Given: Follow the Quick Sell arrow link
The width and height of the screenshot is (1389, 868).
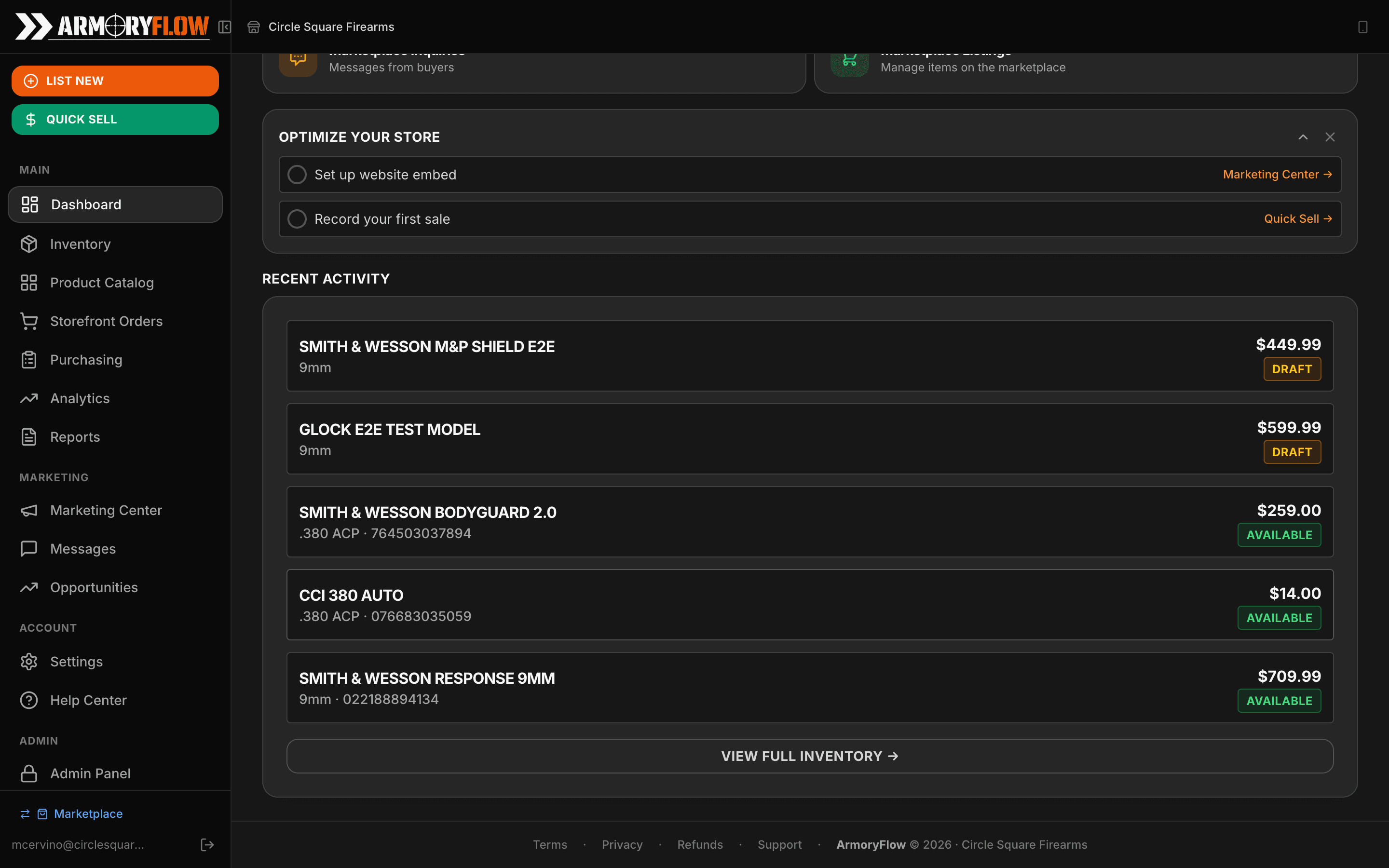Looking at the screenshot, I should click(1298, 219).
